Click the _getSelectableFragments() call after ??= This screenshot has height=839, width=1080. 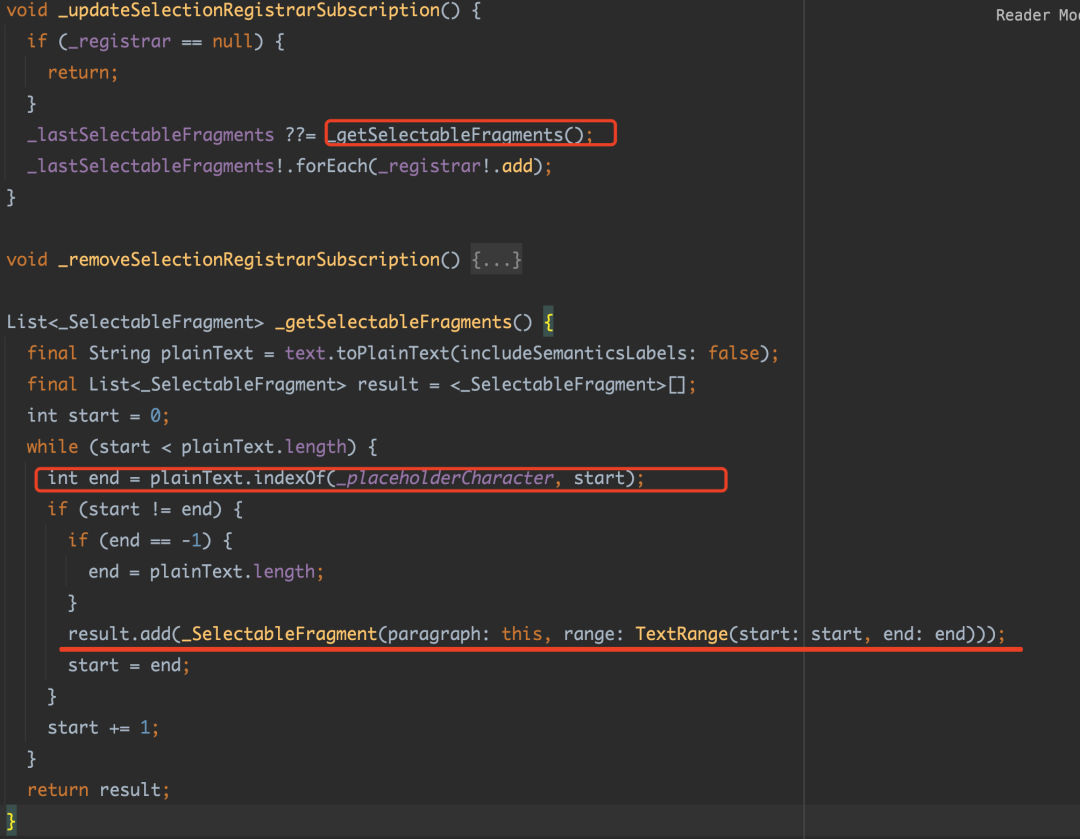pos(459,134)
